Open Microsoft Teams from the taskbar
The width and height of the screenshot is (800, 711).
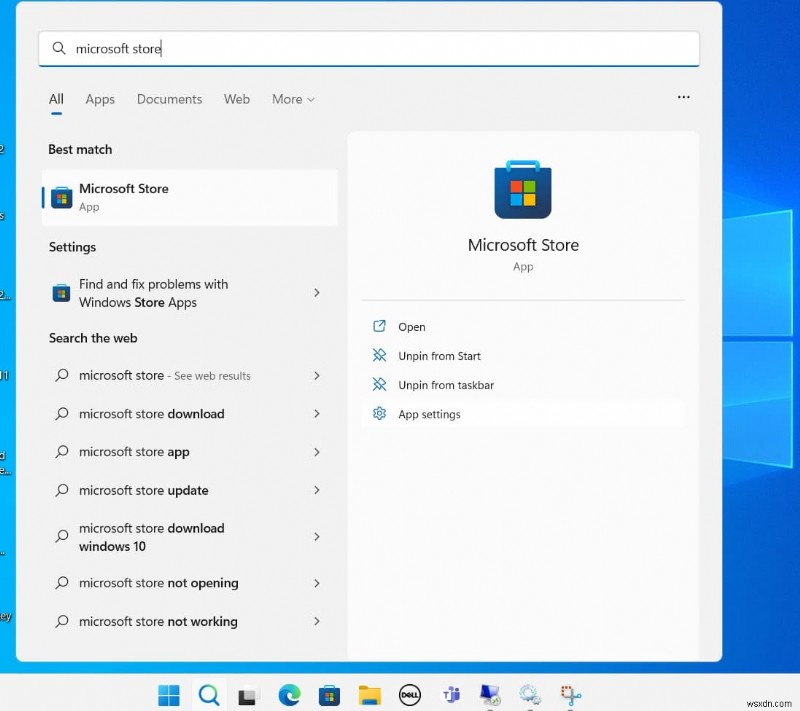[x=450, y=694]
